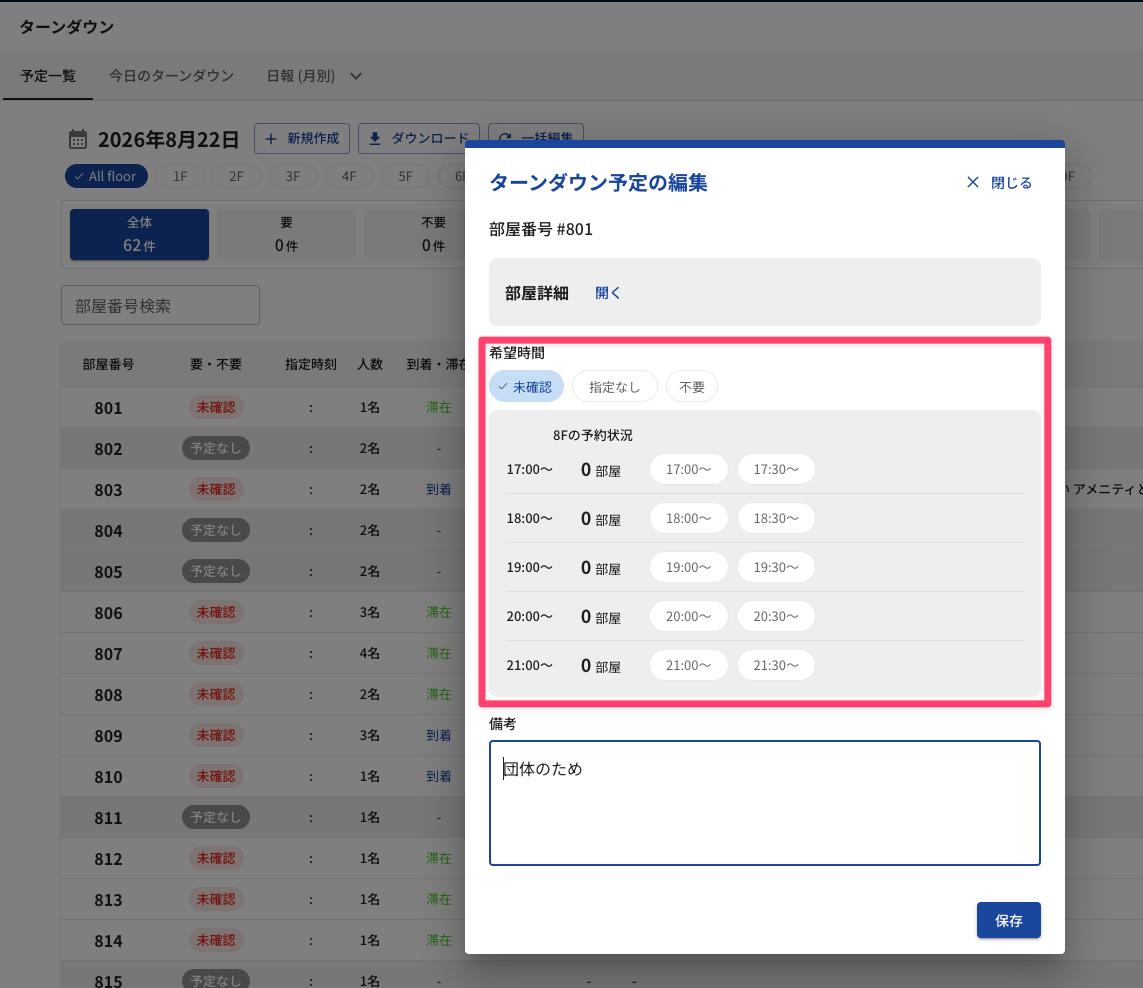
Task: Click the 全体 62件 summary card
Action: point(139,234)
